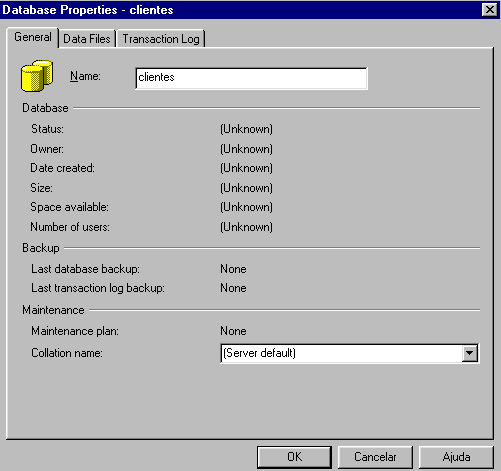Confirm with the OK button

point(294,457)
